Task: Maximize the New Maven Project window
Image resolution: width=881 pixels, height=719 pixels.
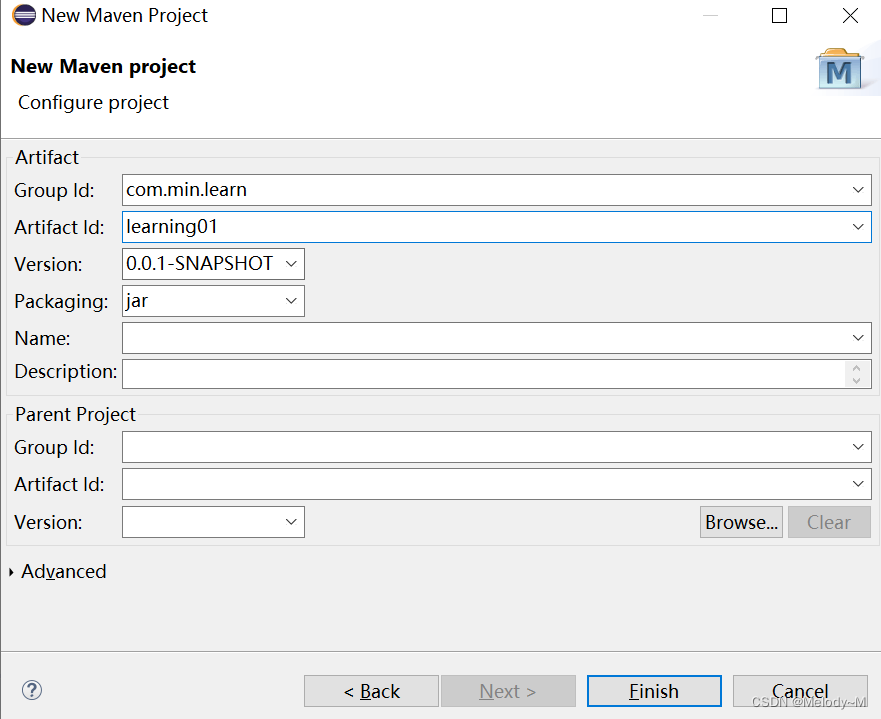Action: tap(779, 16)
